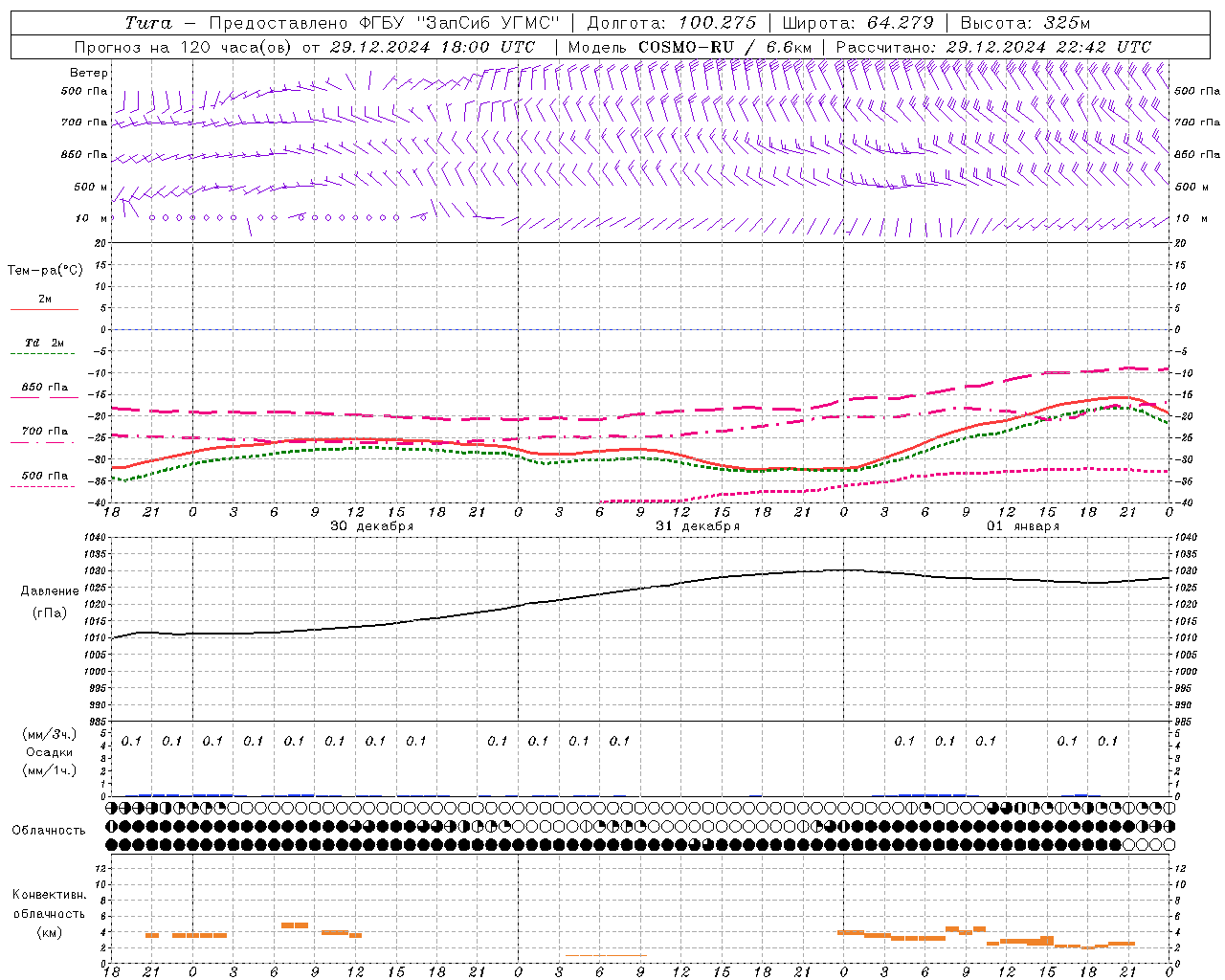Image resolution: width=1225 pixels, height=980 pixels.
Task: Click the "01 января" date label
Action: pyautogui.click(x=1023, y=526)
